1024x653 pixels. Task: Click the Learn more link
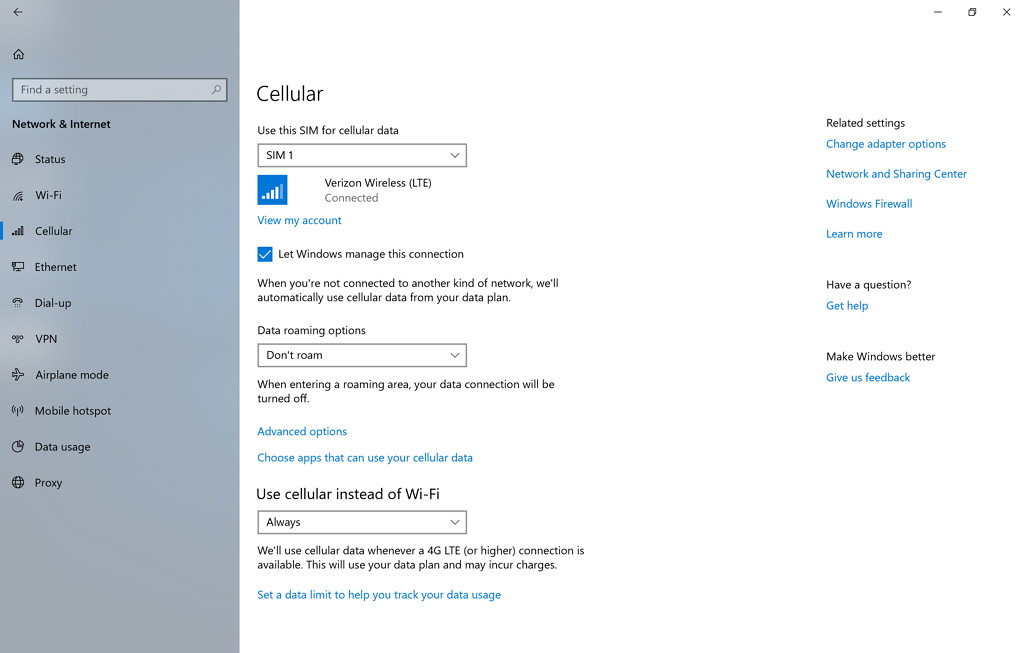point(854,234)
